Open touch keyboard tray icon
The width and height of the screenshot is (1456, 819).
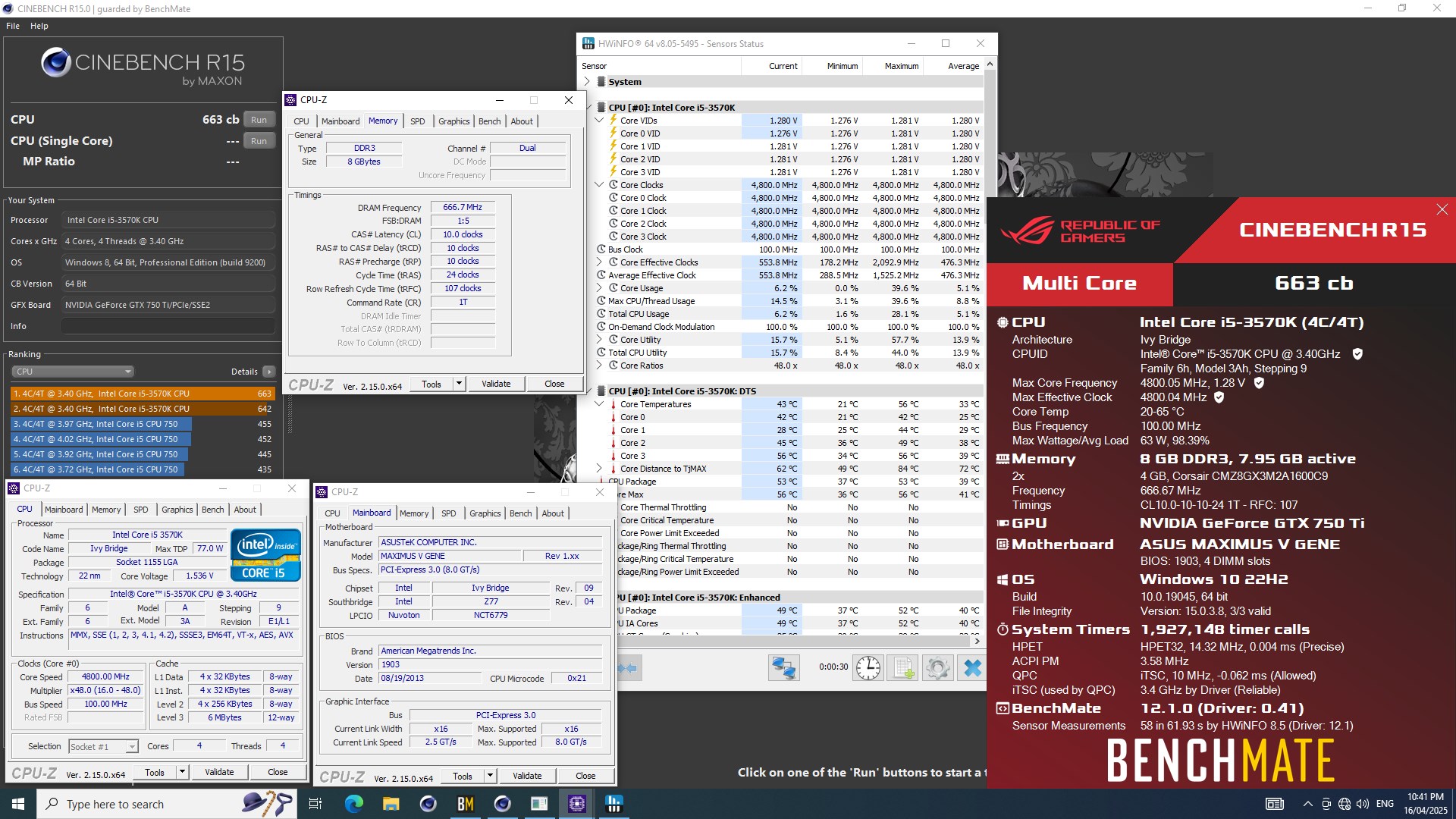click(x=1275, y=804)
